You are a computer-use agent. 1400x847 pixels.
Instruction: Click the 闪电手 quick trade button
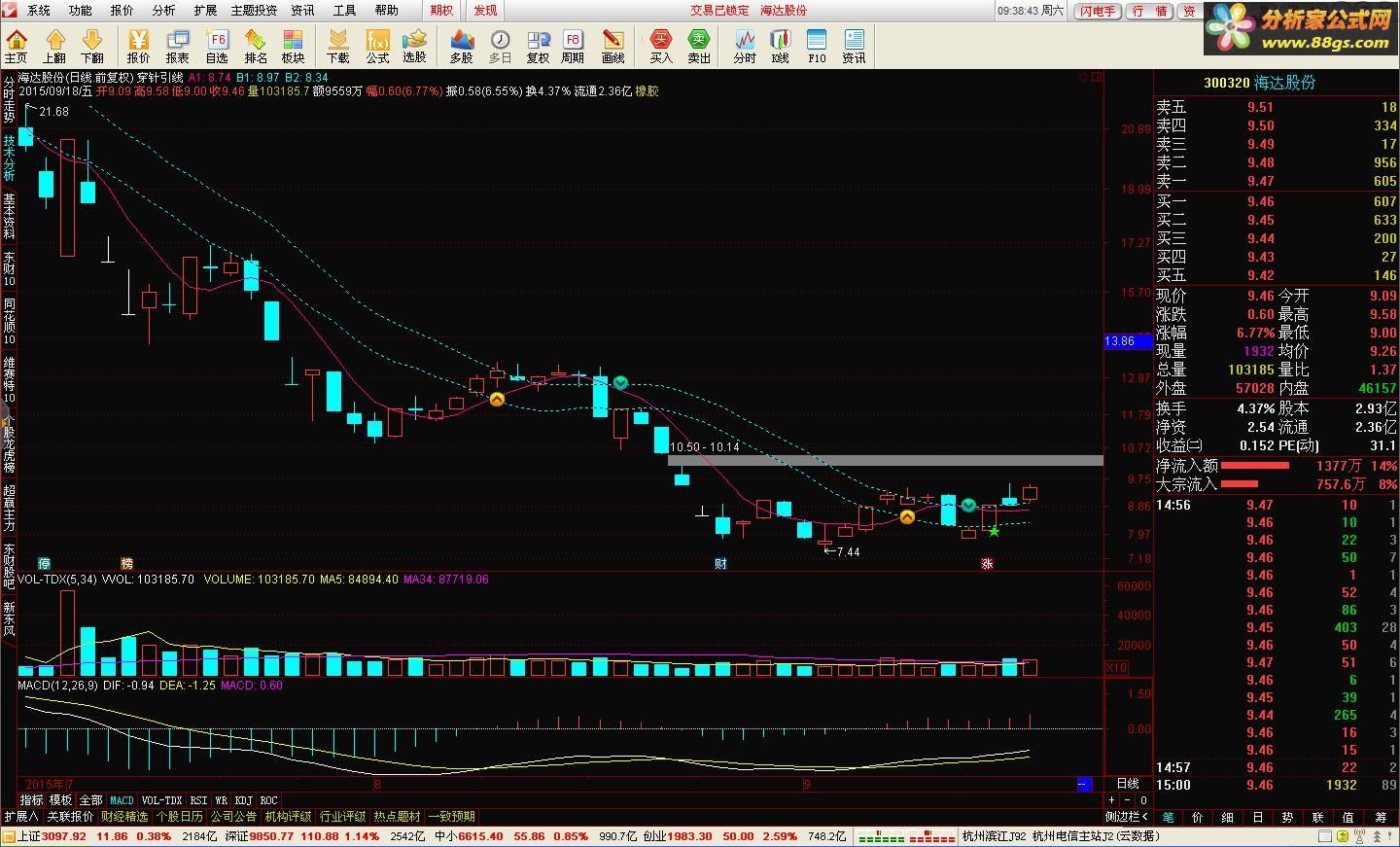click(1098, 11)
